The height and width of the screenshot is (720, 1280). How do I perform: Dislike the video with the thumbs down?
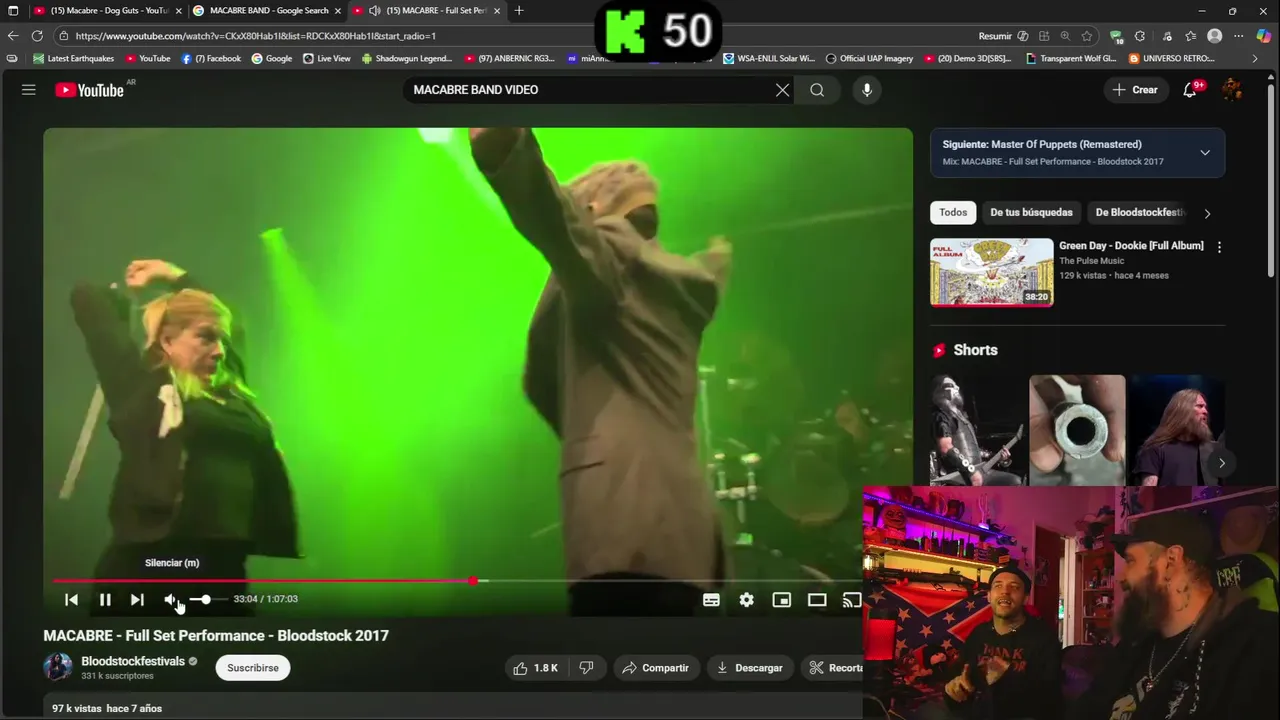click(x=587, y=668)
